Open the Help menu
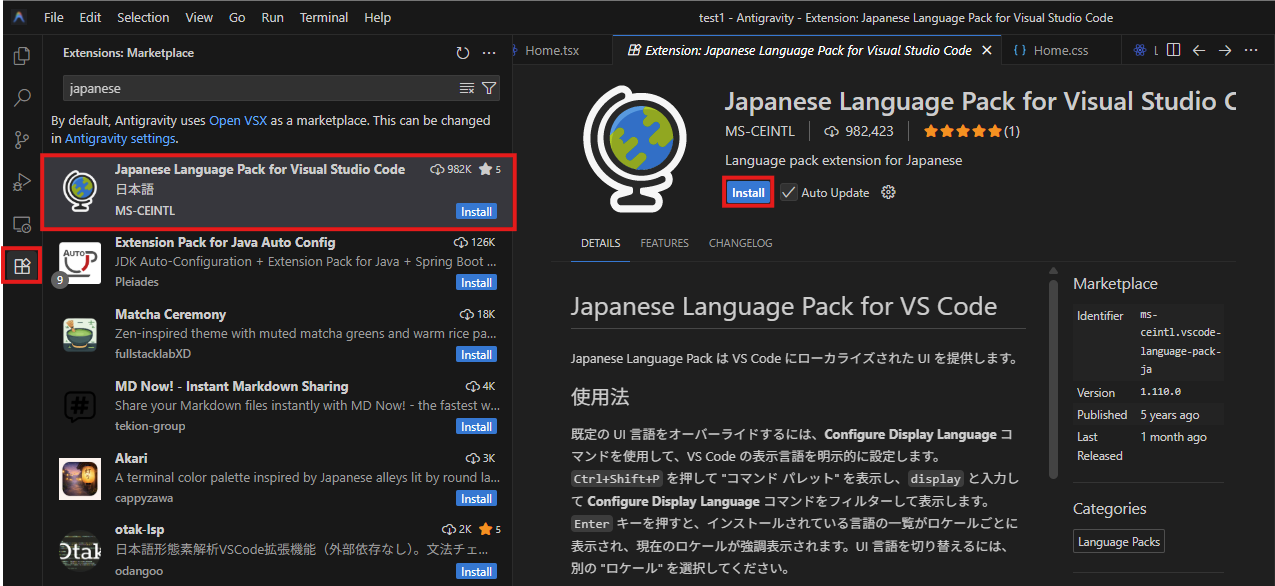The height and width of the screenshot is (586, 1275). (378, 18)
